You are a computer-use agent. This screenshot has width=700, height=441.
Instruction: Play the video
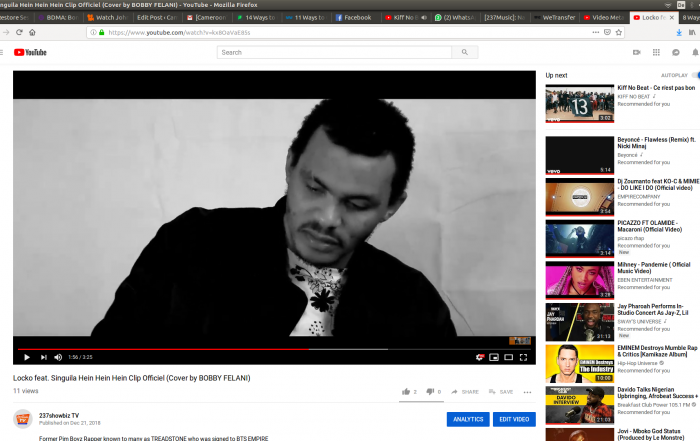coord(26,357)
